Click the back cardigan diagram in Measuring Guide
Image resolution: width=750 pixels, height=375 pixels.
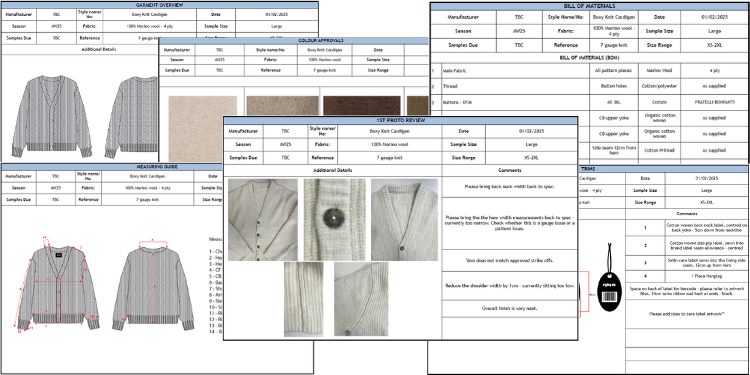point(153,287)
